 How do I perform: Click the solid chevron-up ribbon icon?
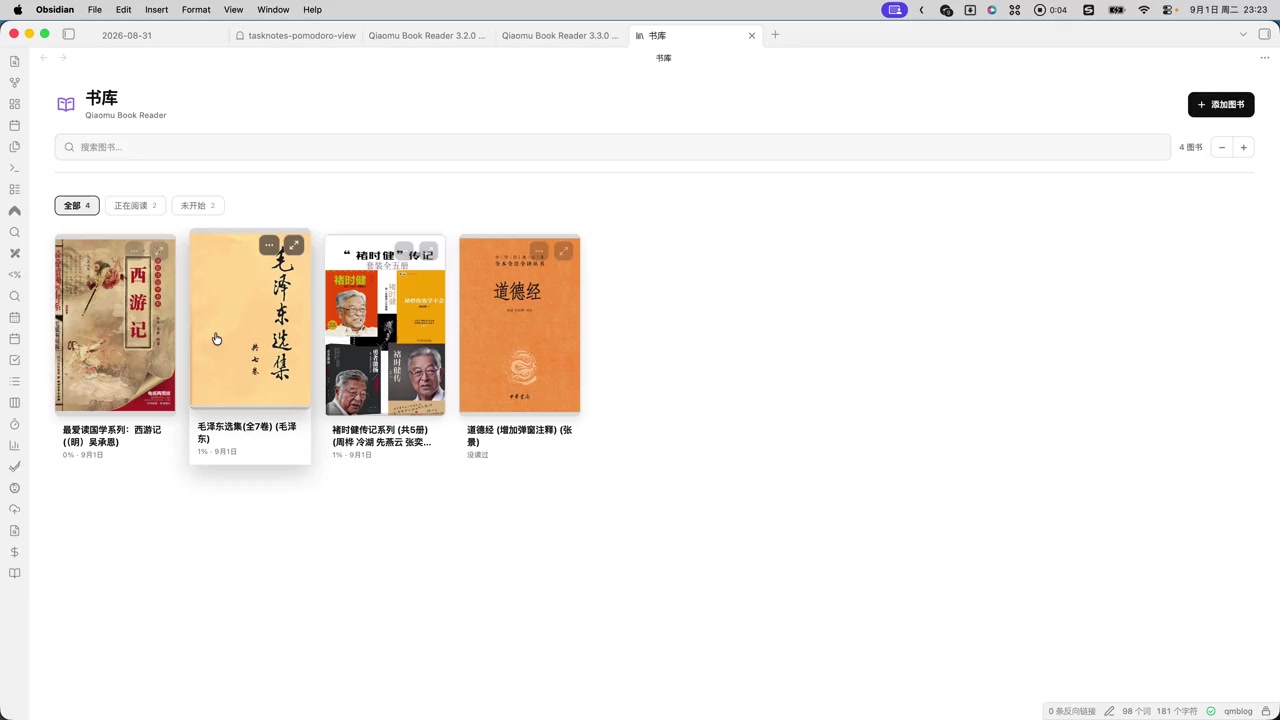click(x=14, y=211)
